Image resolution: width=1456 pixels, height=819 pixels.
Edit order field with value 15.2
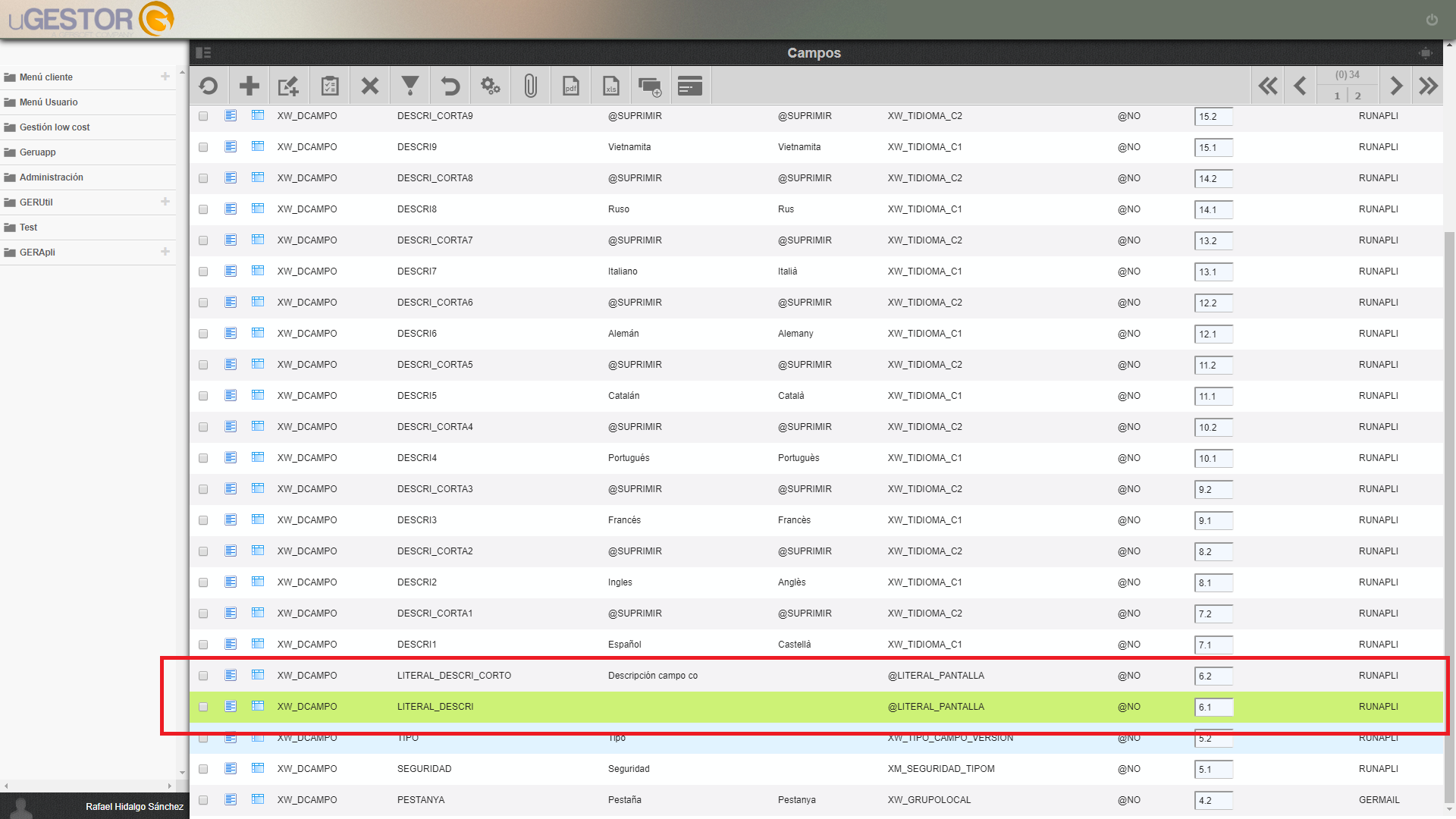(x=1213, y=117)
